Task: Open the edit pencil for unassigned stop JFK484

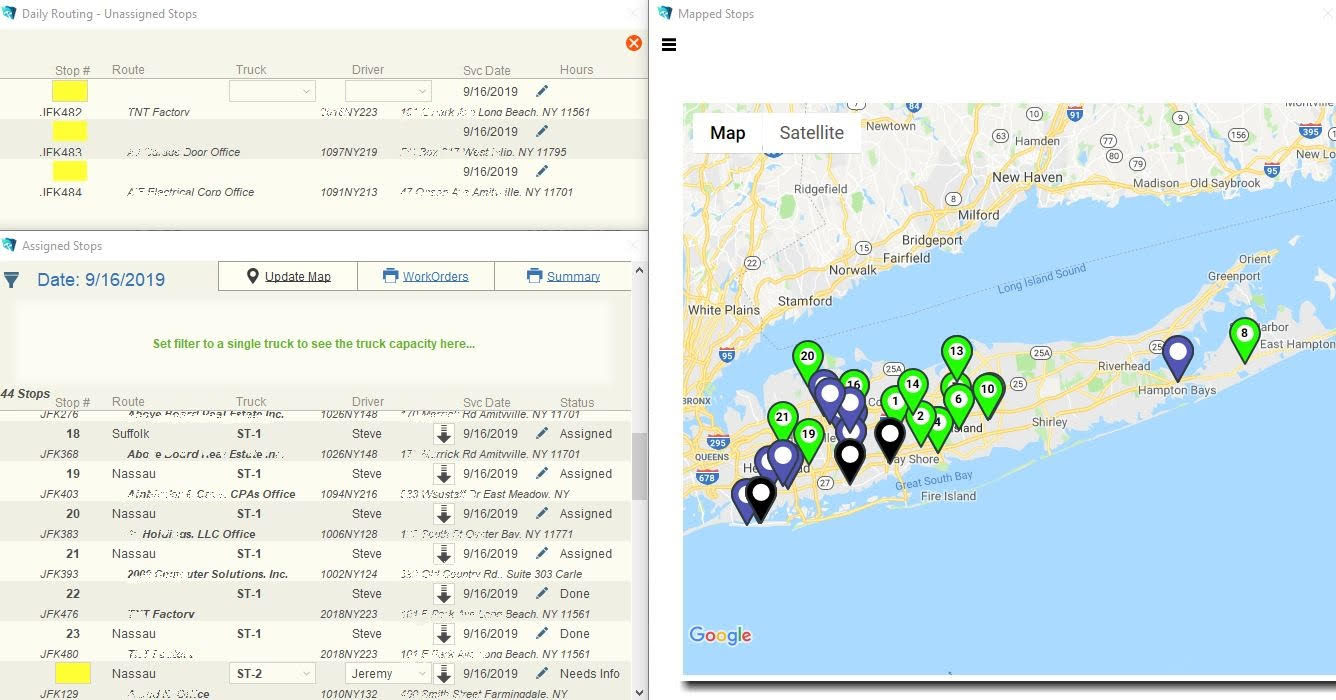Action: point(542,171)
